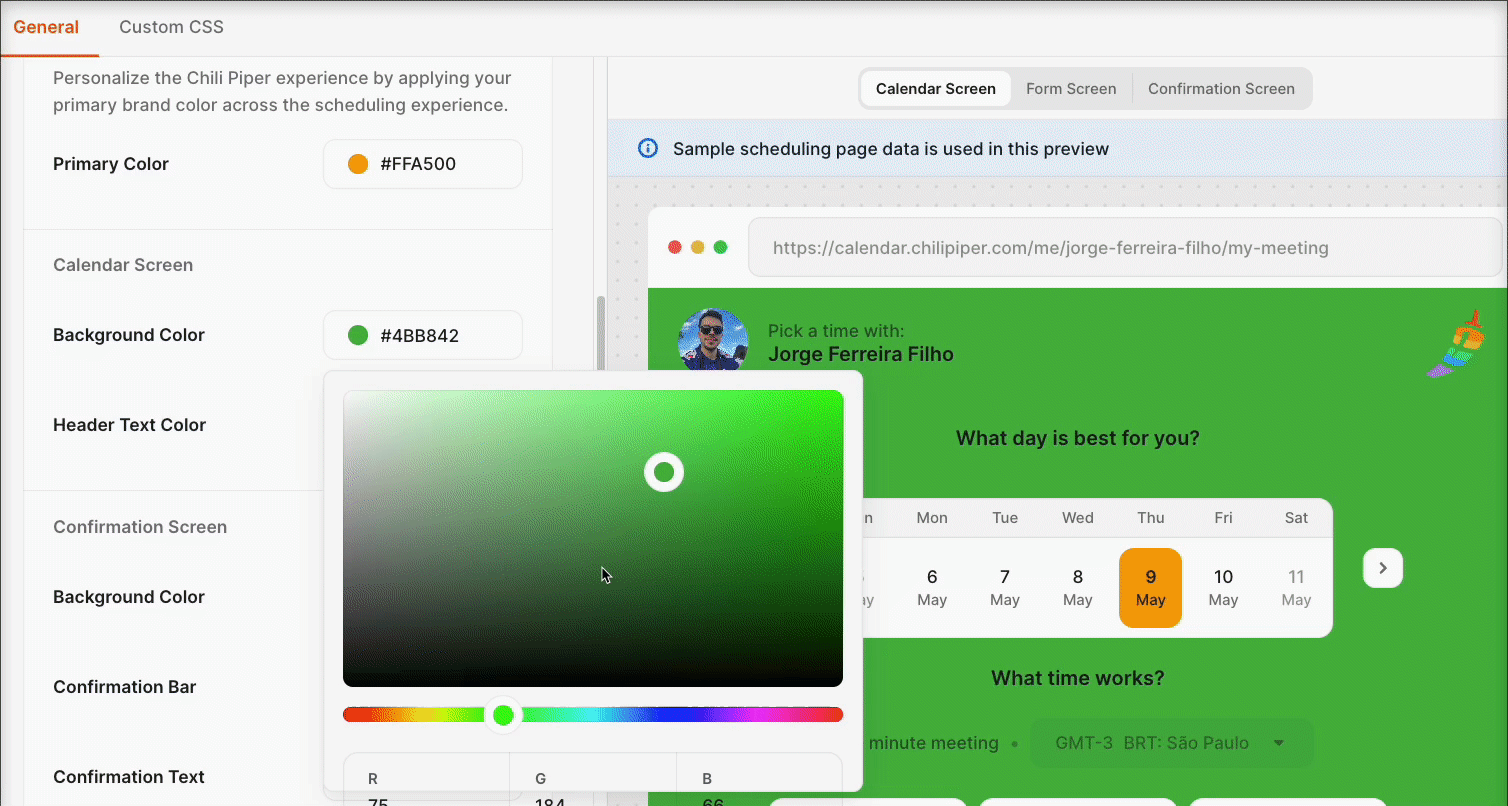Screen dimensions: 1508x806
Task: Select Friday 10 May date
Action: (1223, 588)
